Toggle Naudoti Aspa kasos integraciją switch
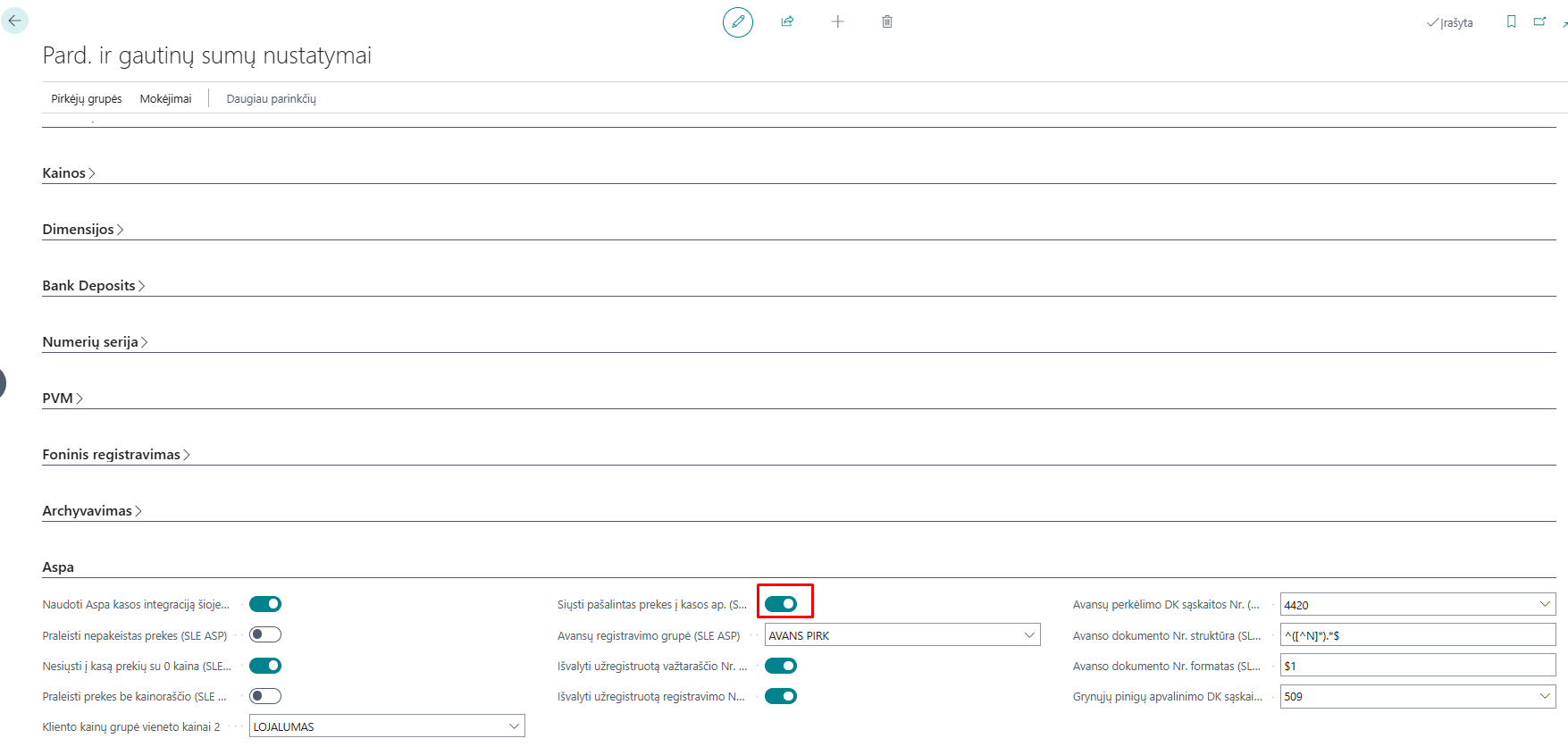The image size is (1568, 747). click(x=265, y=604)
